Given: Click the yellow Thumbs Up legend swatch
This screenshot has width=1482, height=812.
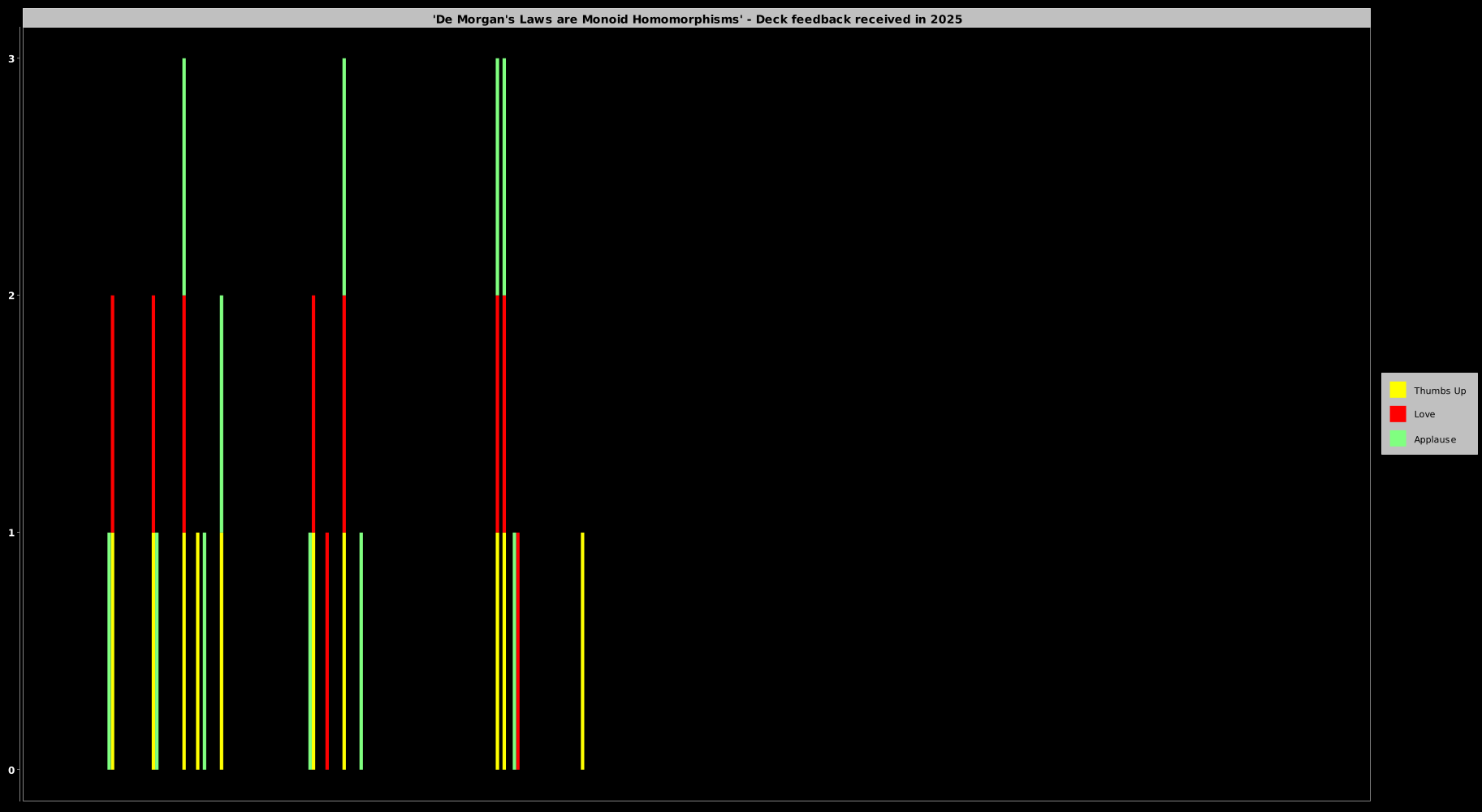Looking at the screenshot, I should 1398,390.
